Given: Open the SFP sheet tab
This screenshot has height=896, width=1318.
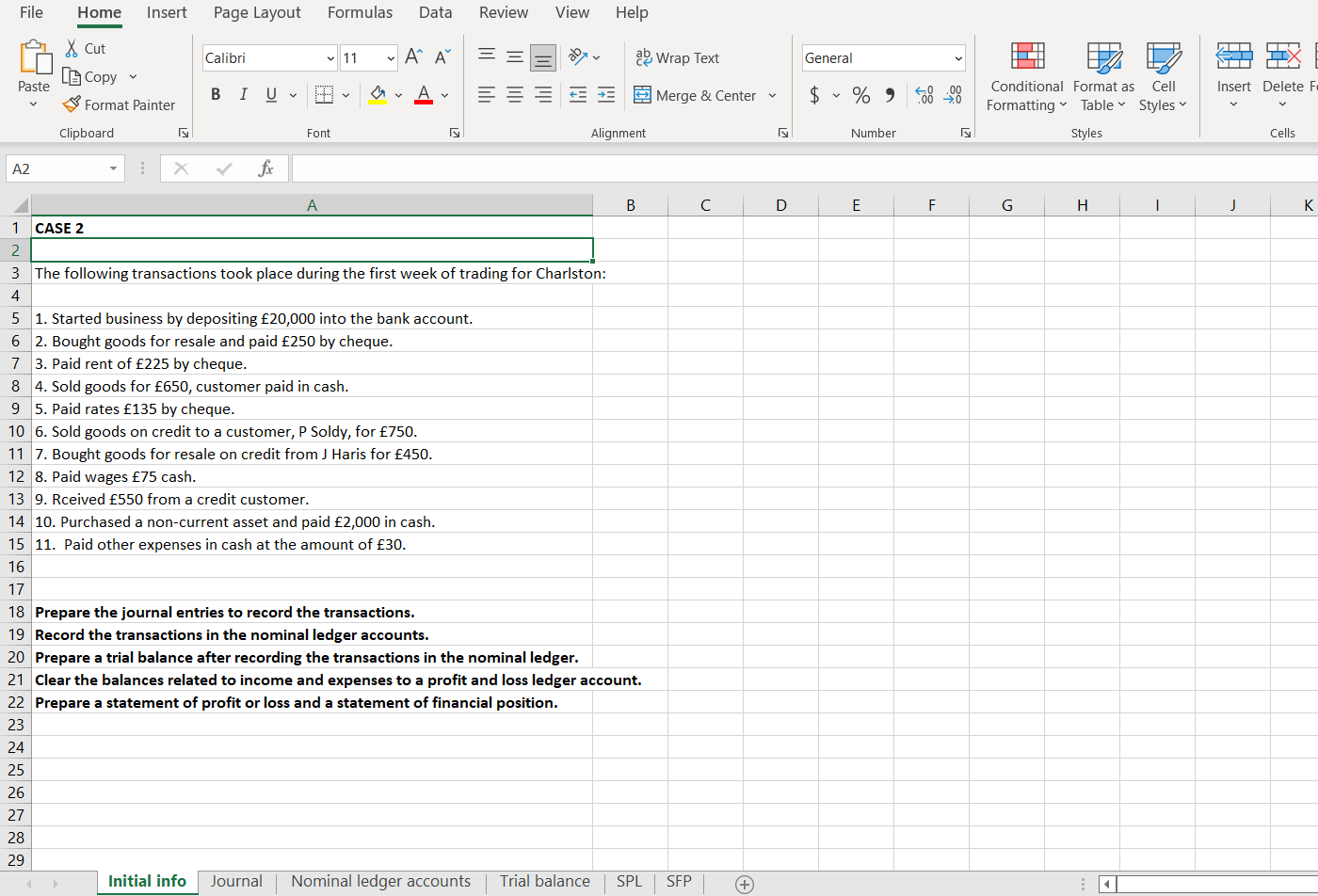Looking at the screenshot, I should [x=679, y=882].
